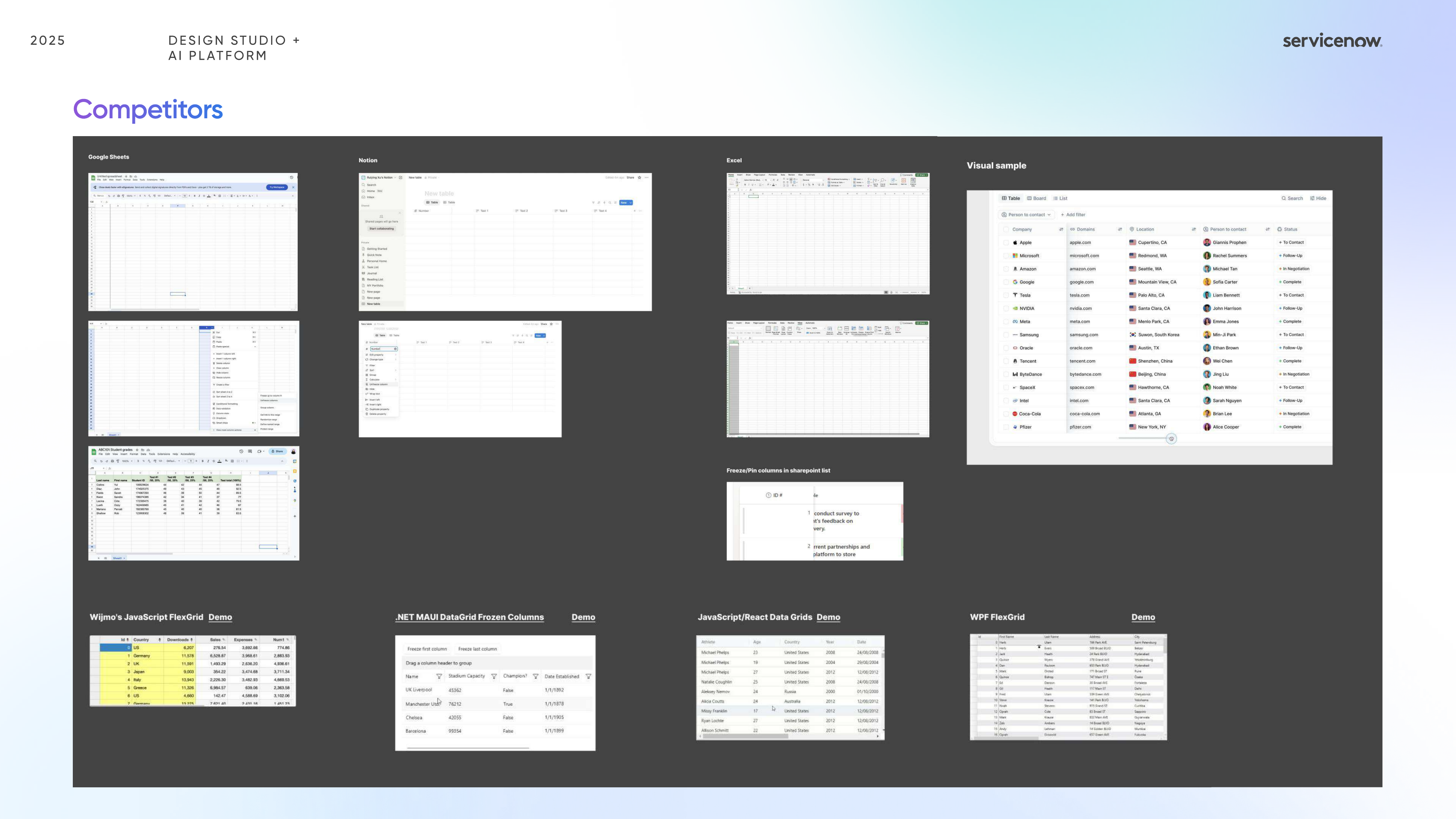The width and height of the screenshot is (1456, 819).
Task: Click Search in the Visual sample toolbar
Action: point(1292,198)
